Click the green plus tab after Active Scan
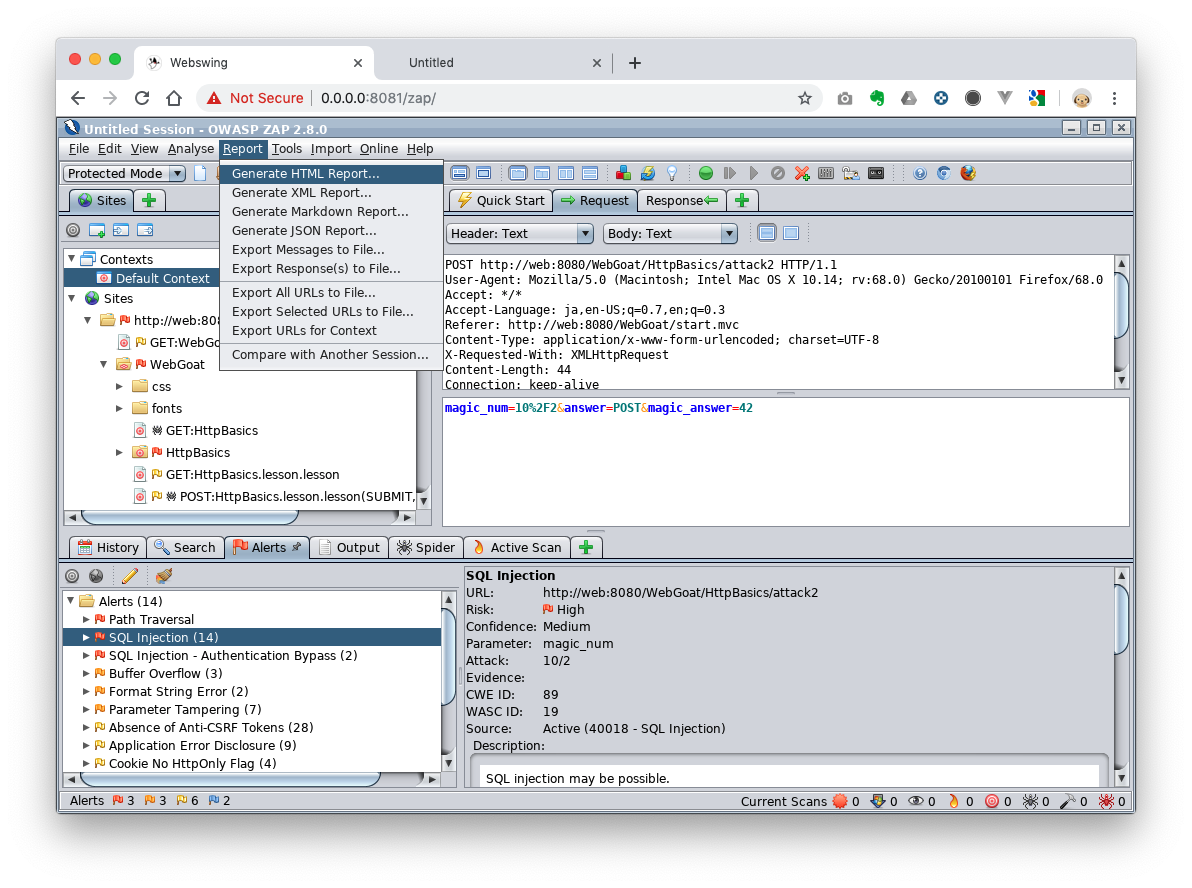Screen dimensions: 1192x888 pos(586,547)
